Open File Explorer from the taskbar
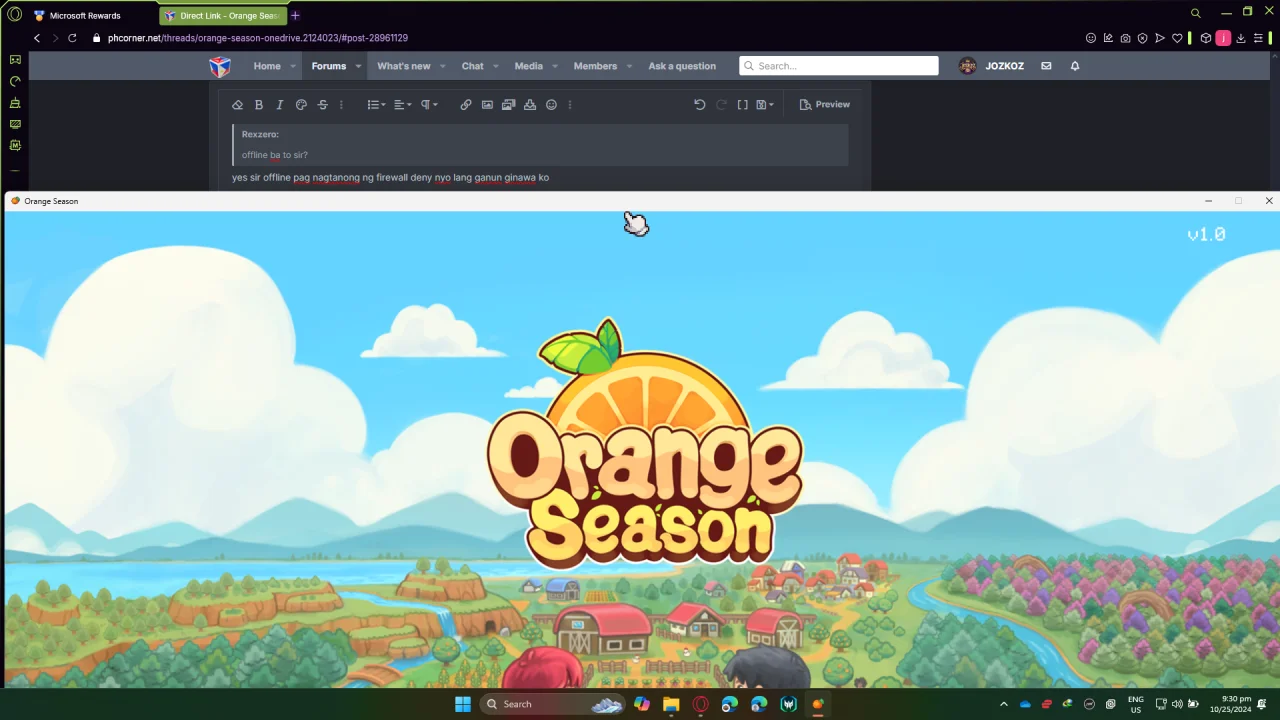This screenshot has height=720, width=1280. pyautogui.click(x=671, y=704)
